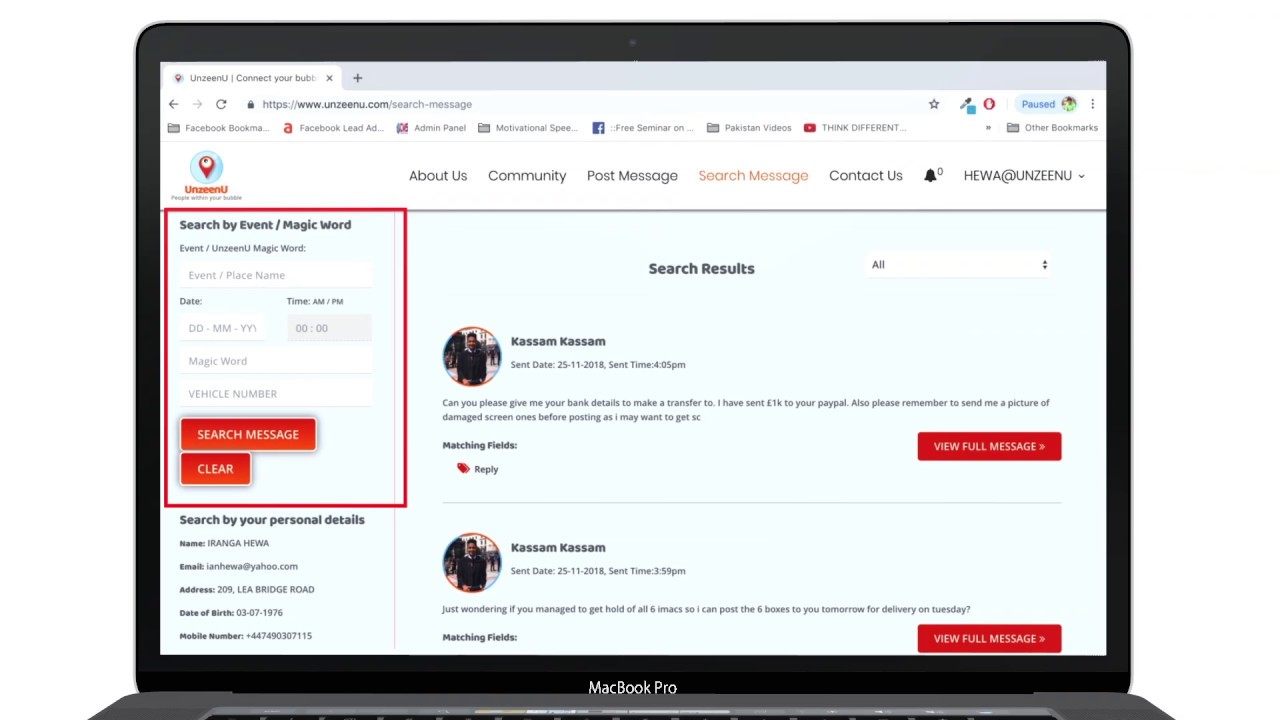Open the Community page
Screen dimensions: 1280x720
click(x=527, y=175)
